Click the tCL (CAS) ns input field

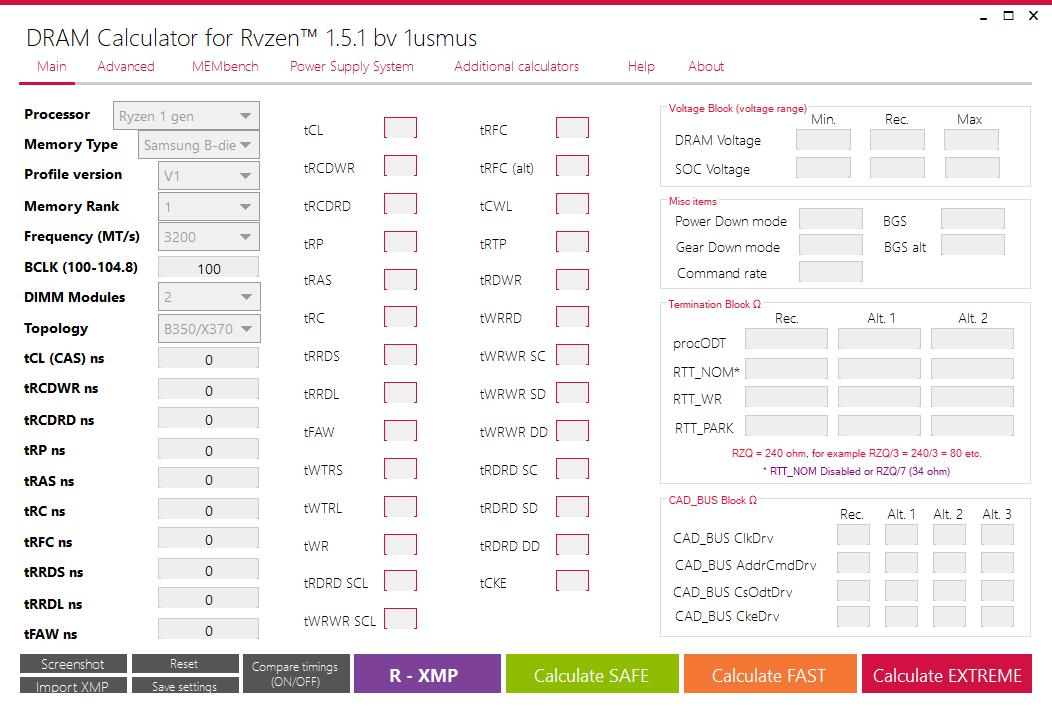208,360
